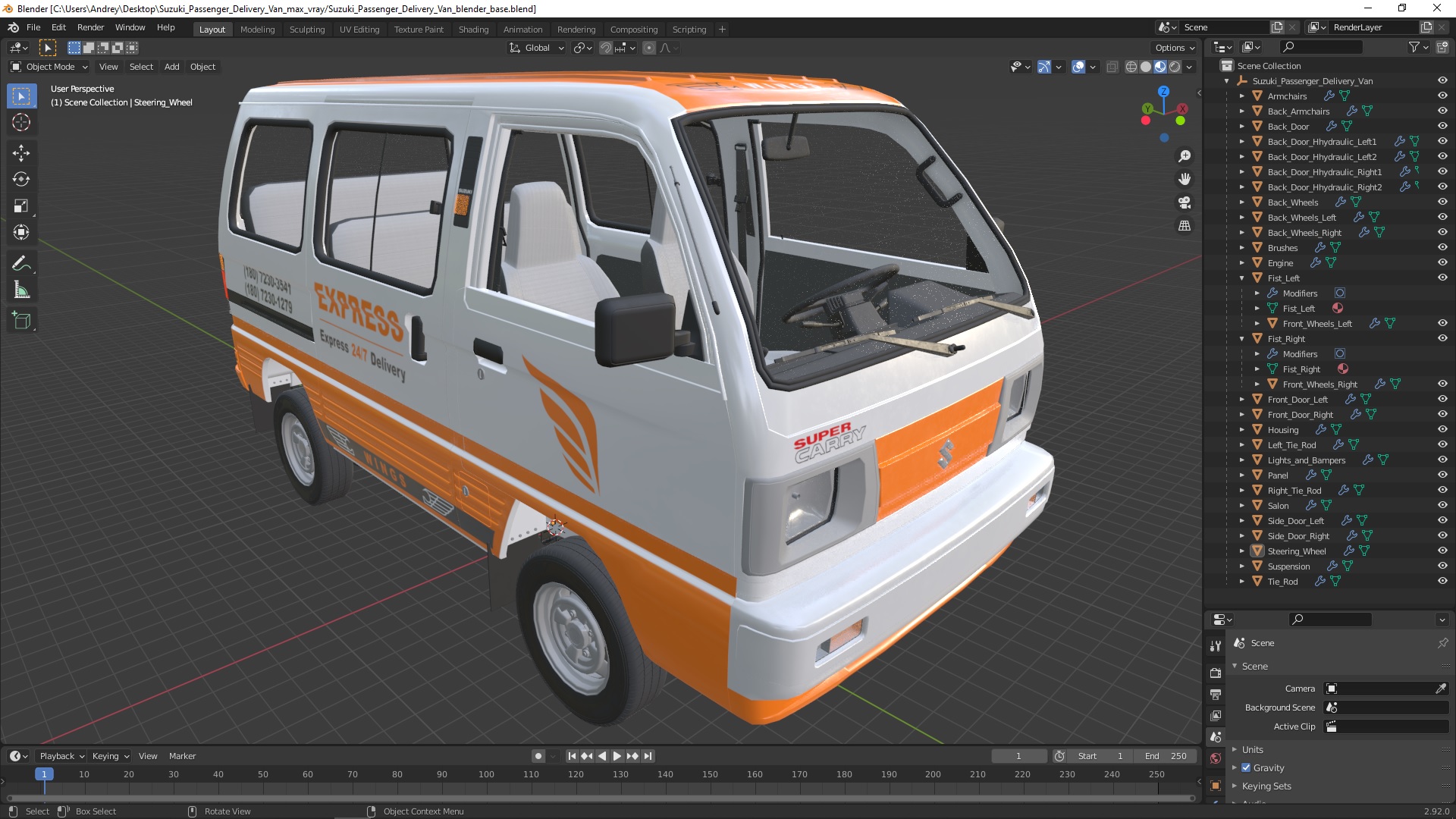The image size is (1456, 819).
Task: Click the eyedropper next to Camera field
Action: click(x=1441, y=689)
